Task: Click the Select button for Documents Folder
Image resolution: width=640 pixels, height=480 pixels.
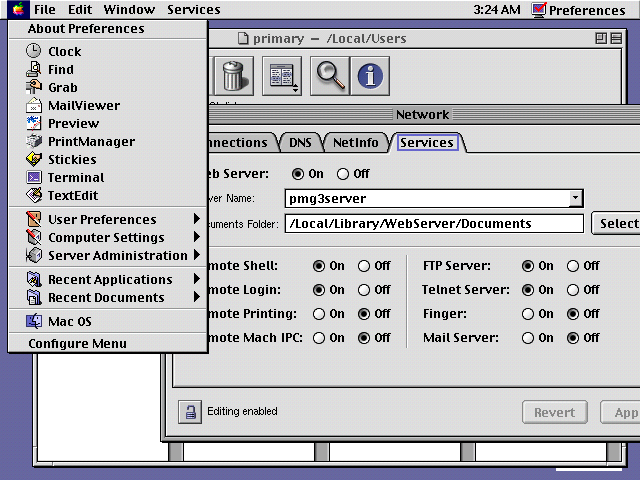Action: (x=617, y=223)
